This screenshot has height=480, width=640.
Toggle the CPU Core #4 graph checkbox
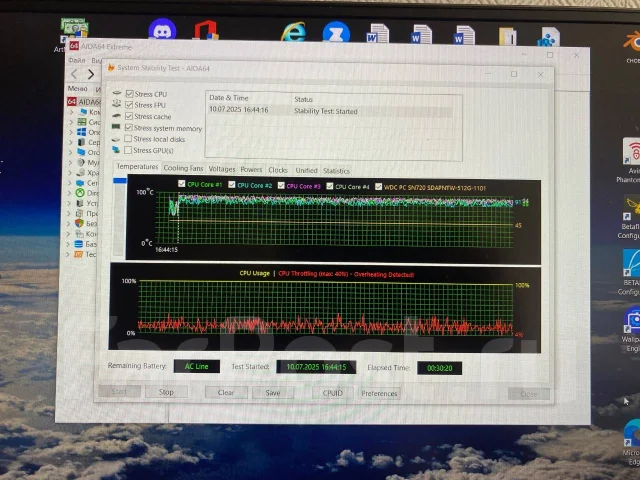(x=330, y=186)
